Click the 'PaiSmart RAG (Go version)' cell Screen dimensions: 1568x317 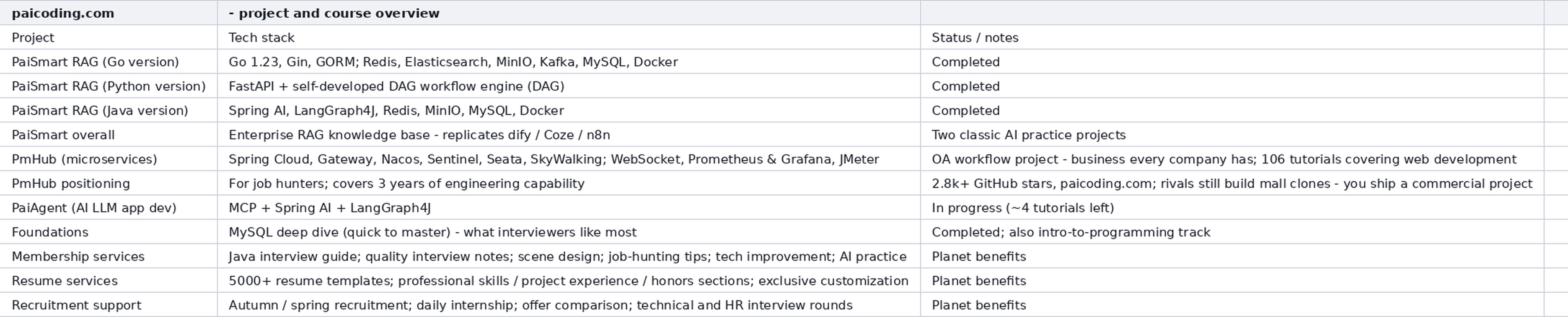click(x=109, y=62)
